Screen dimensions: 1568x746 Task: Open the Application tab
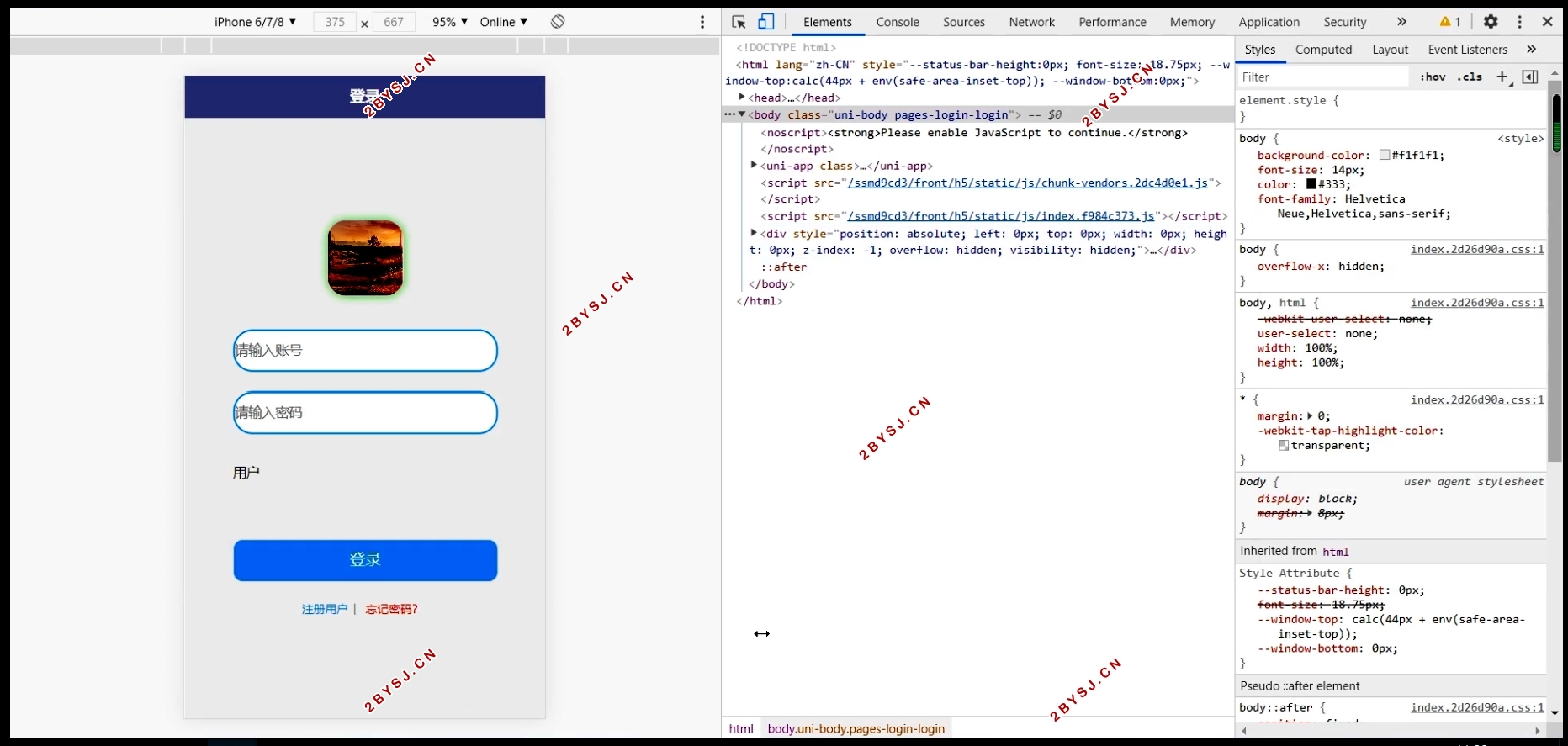click(1269, 22)
